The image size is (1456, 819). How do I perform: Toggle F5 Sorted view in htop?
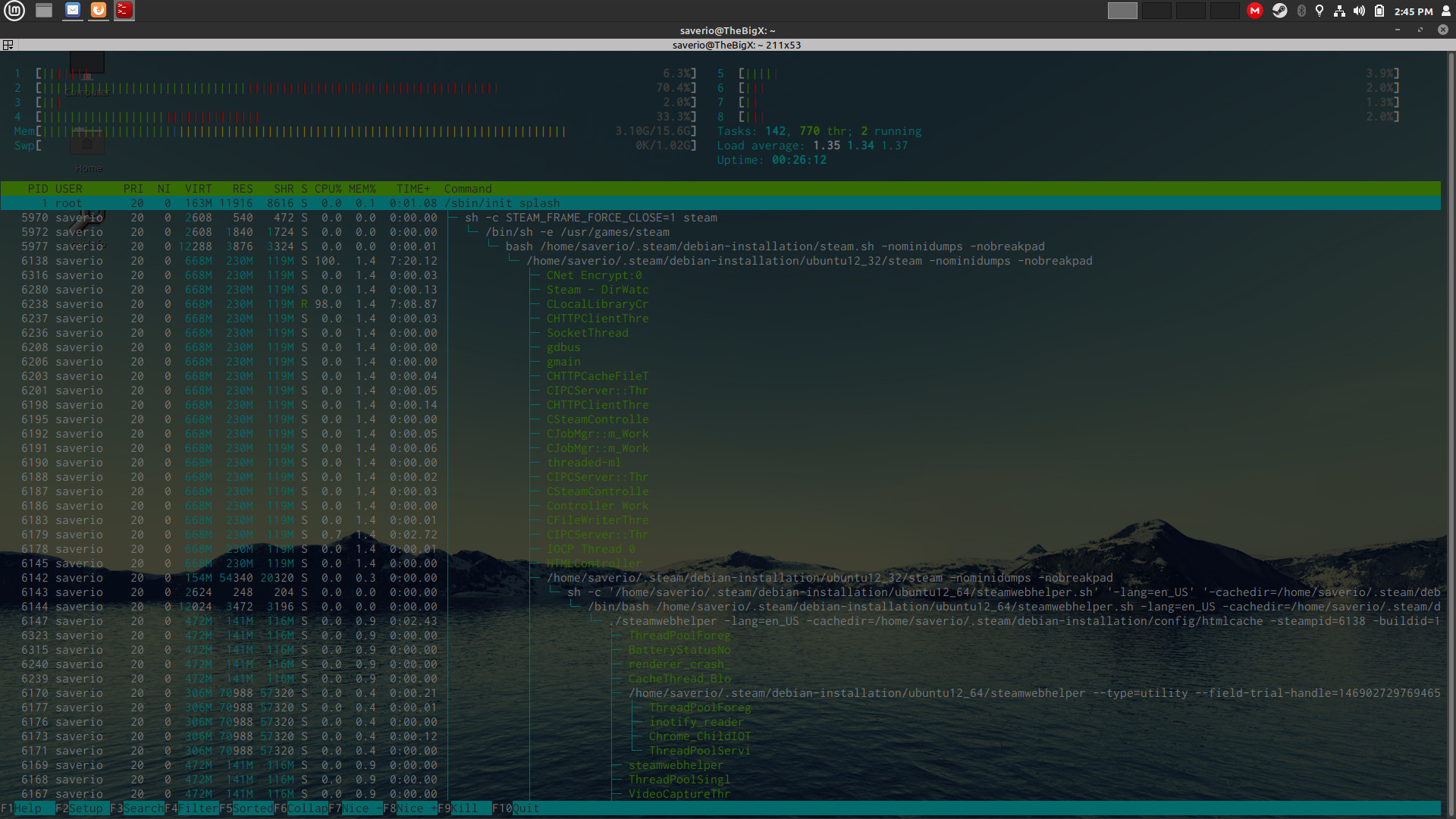point(246,808)
